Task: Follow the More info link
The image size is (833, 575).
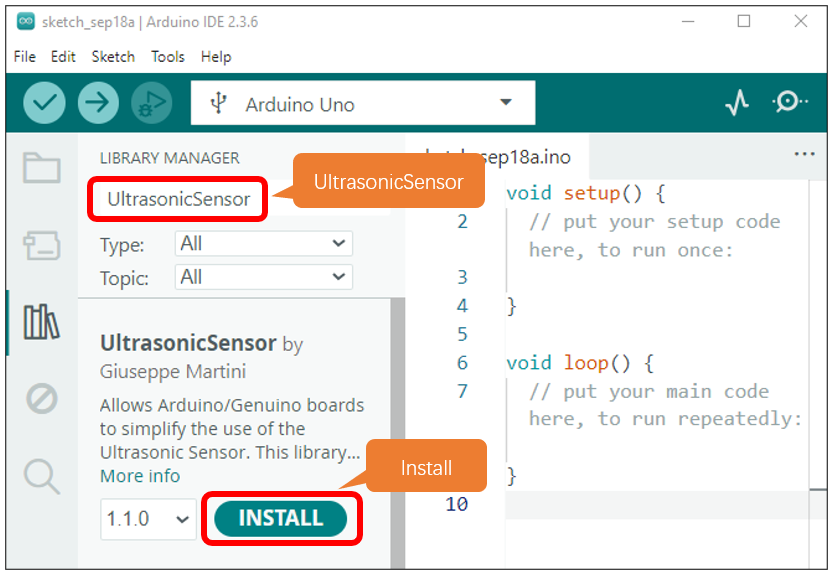Action: [x=140, y=476]
